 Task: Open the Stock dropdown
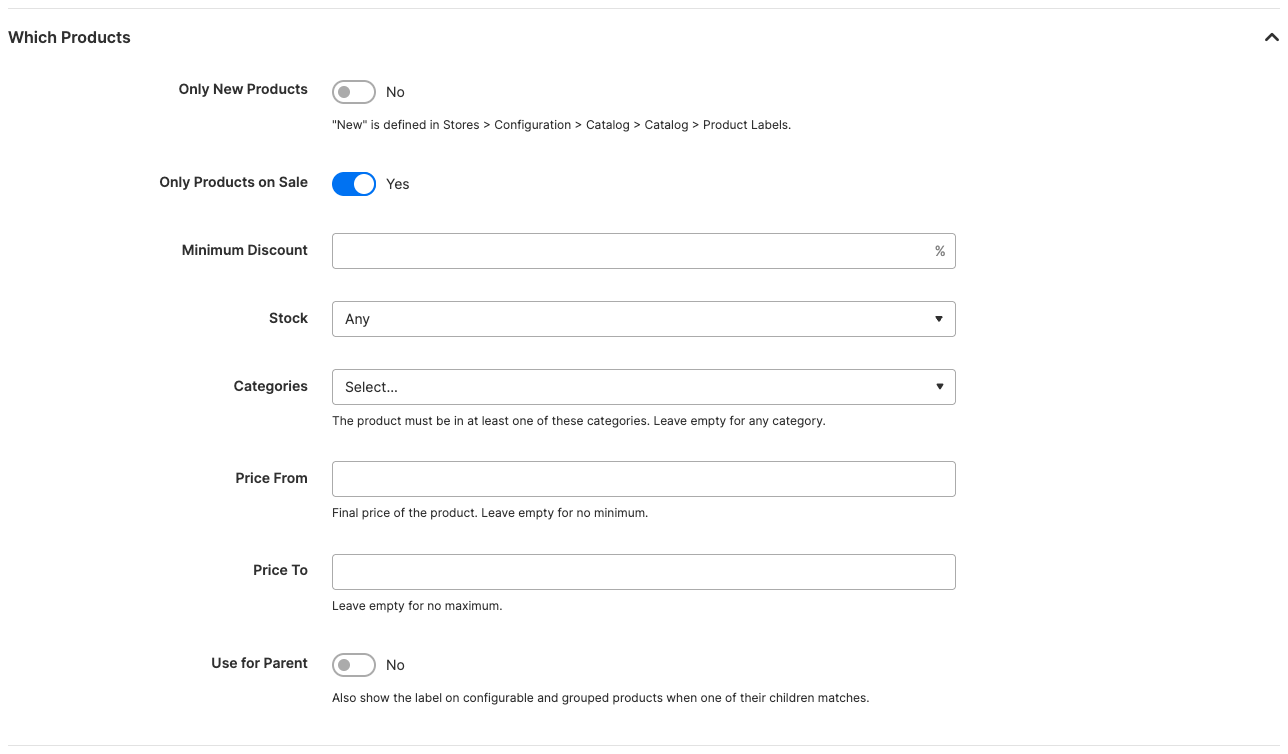pos(644,319)
